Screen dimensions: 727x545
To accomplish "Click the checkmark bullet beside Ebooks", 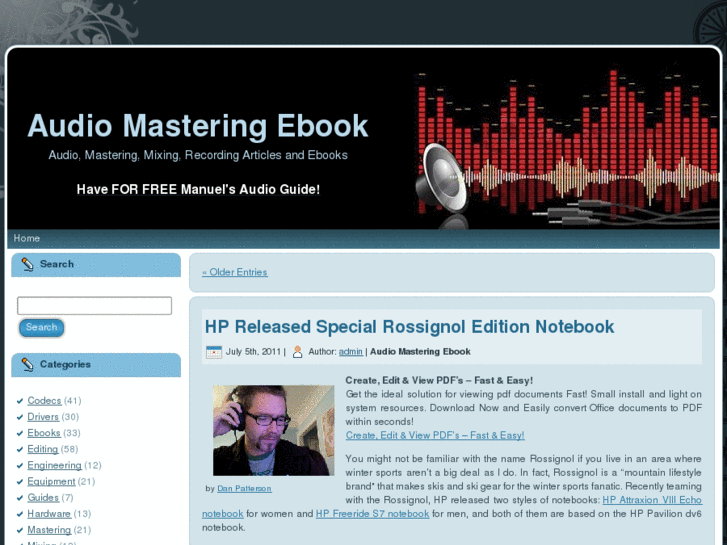I will [x=19, y=434].
